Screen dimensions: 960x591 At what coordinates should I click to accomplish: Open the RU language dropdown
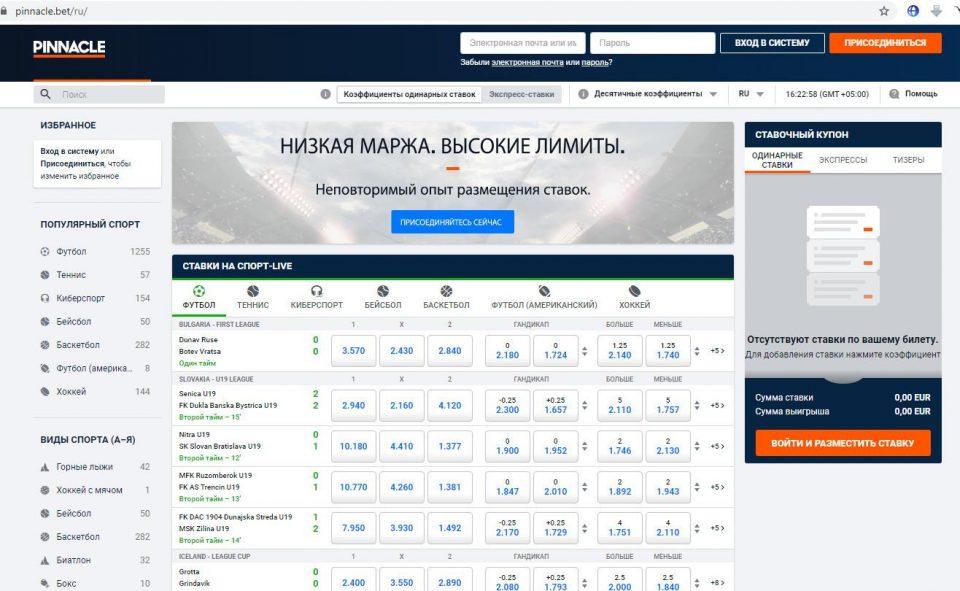[751, 94]
